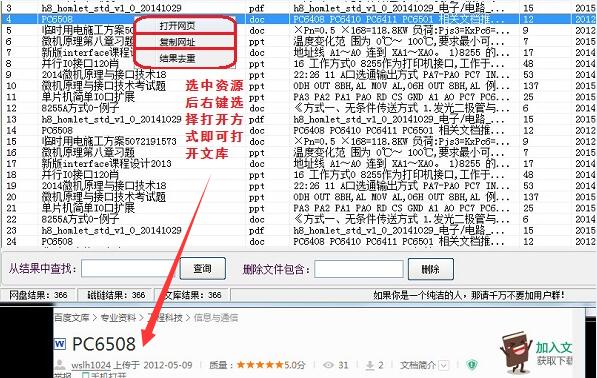
Task: Click the Word document icon beside PC6508
Action: [x=60, y=344]
